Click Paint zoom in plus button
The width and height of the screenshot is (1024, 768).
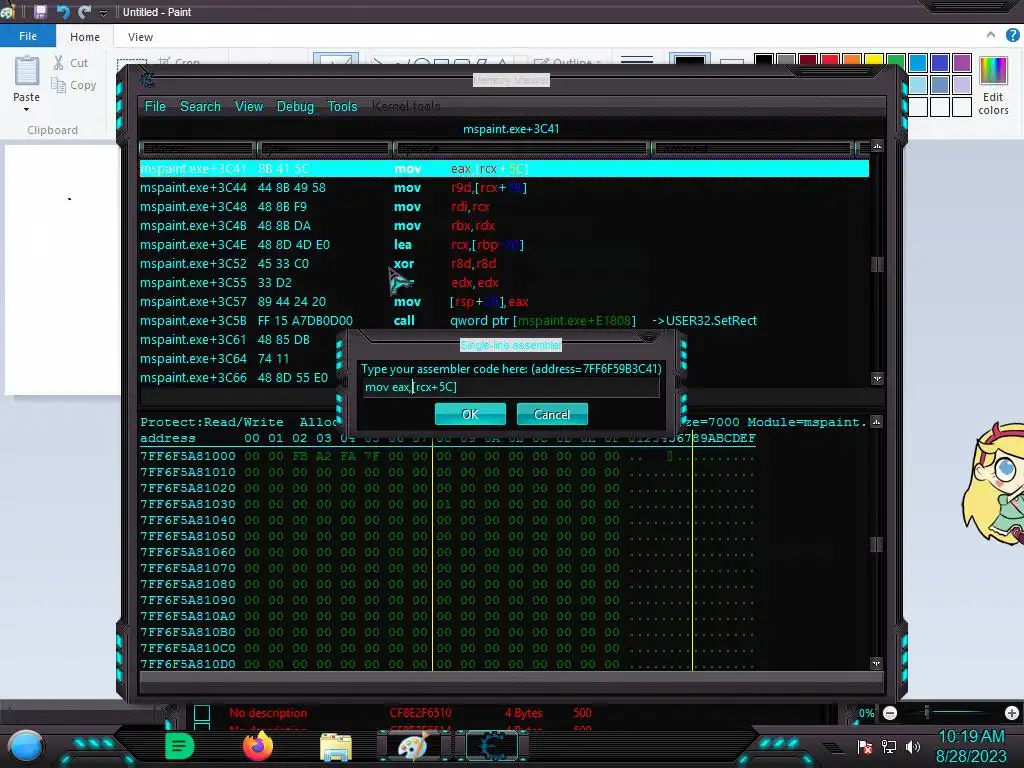pyautogui.click(x=1012, y=713)
